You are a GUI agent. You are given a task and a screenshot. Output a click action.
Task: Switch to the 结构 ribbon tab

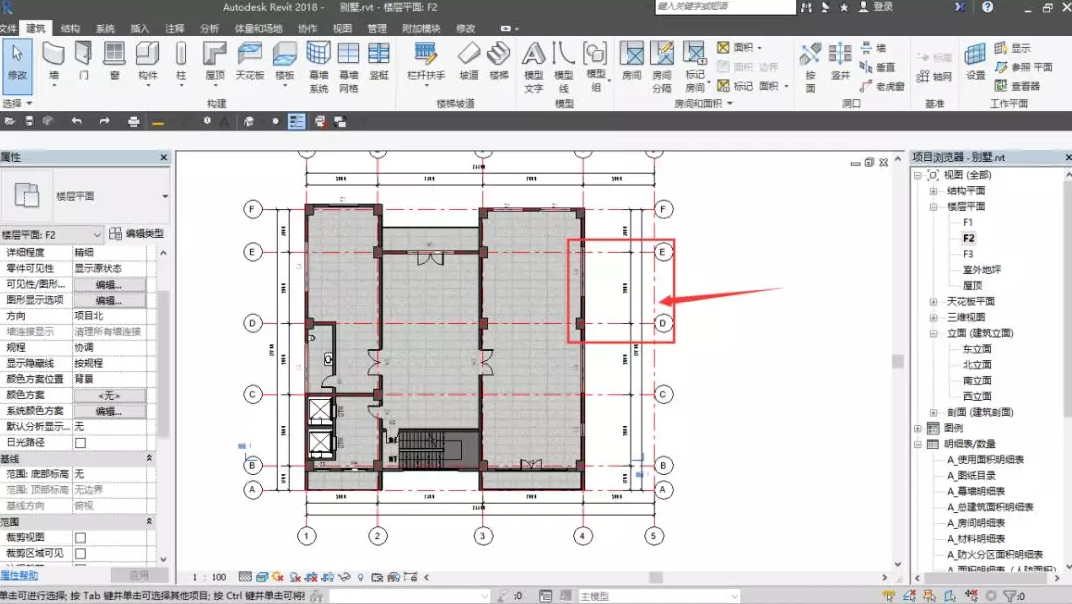(70, 29)
